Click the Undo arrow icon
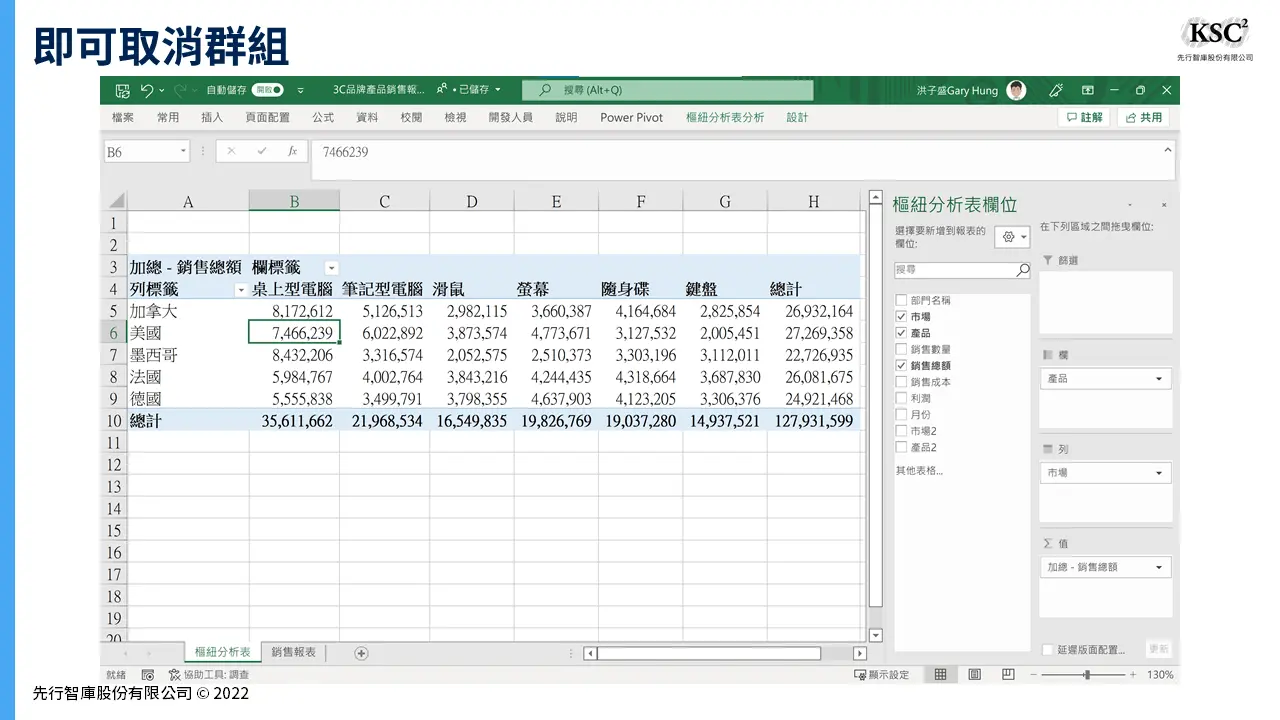Image resolution: width=1280 pixels, height=720 pixels. (x=147, y=90)
